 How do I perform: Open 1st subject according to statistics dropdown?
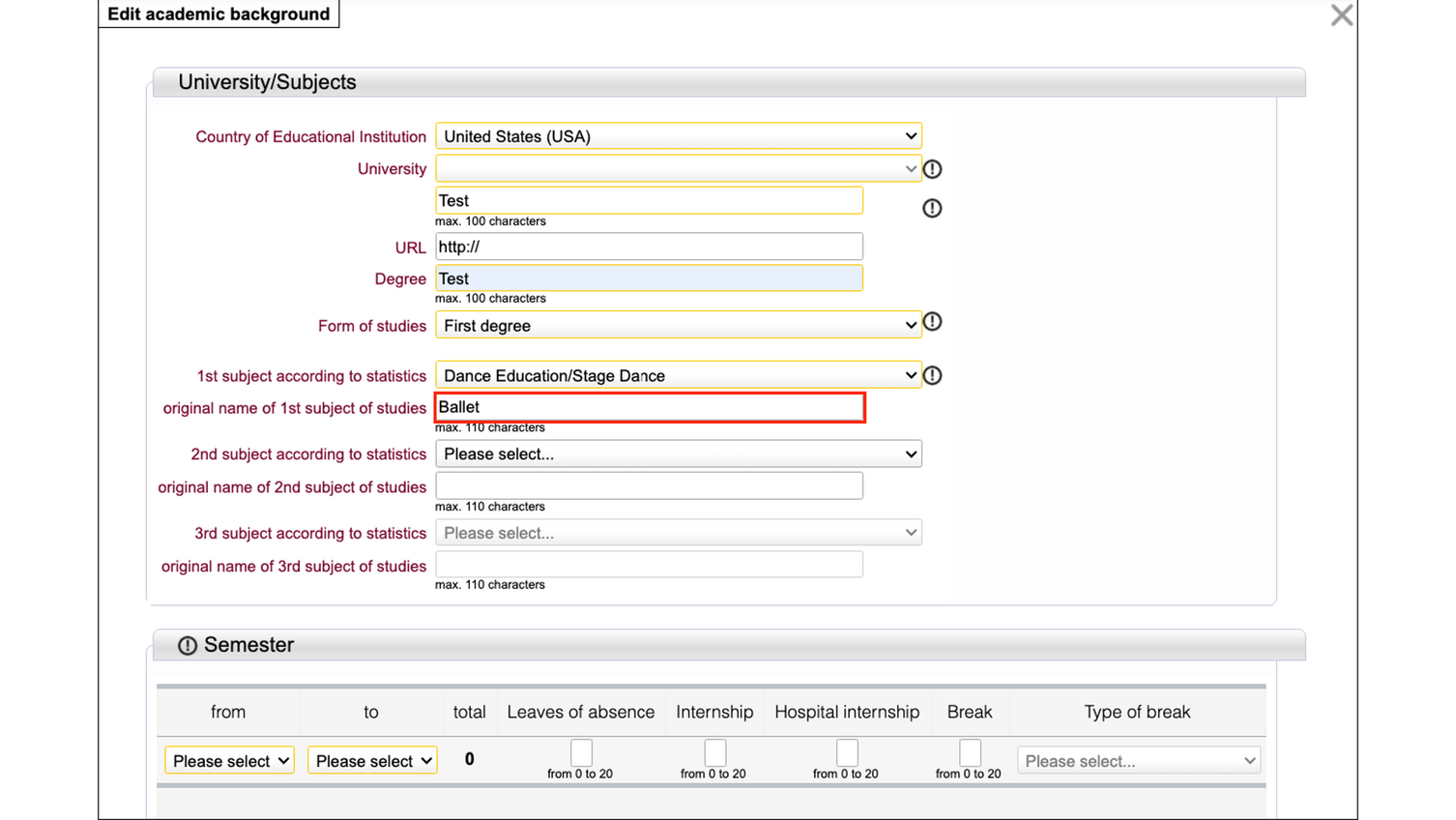pos(678,375)
